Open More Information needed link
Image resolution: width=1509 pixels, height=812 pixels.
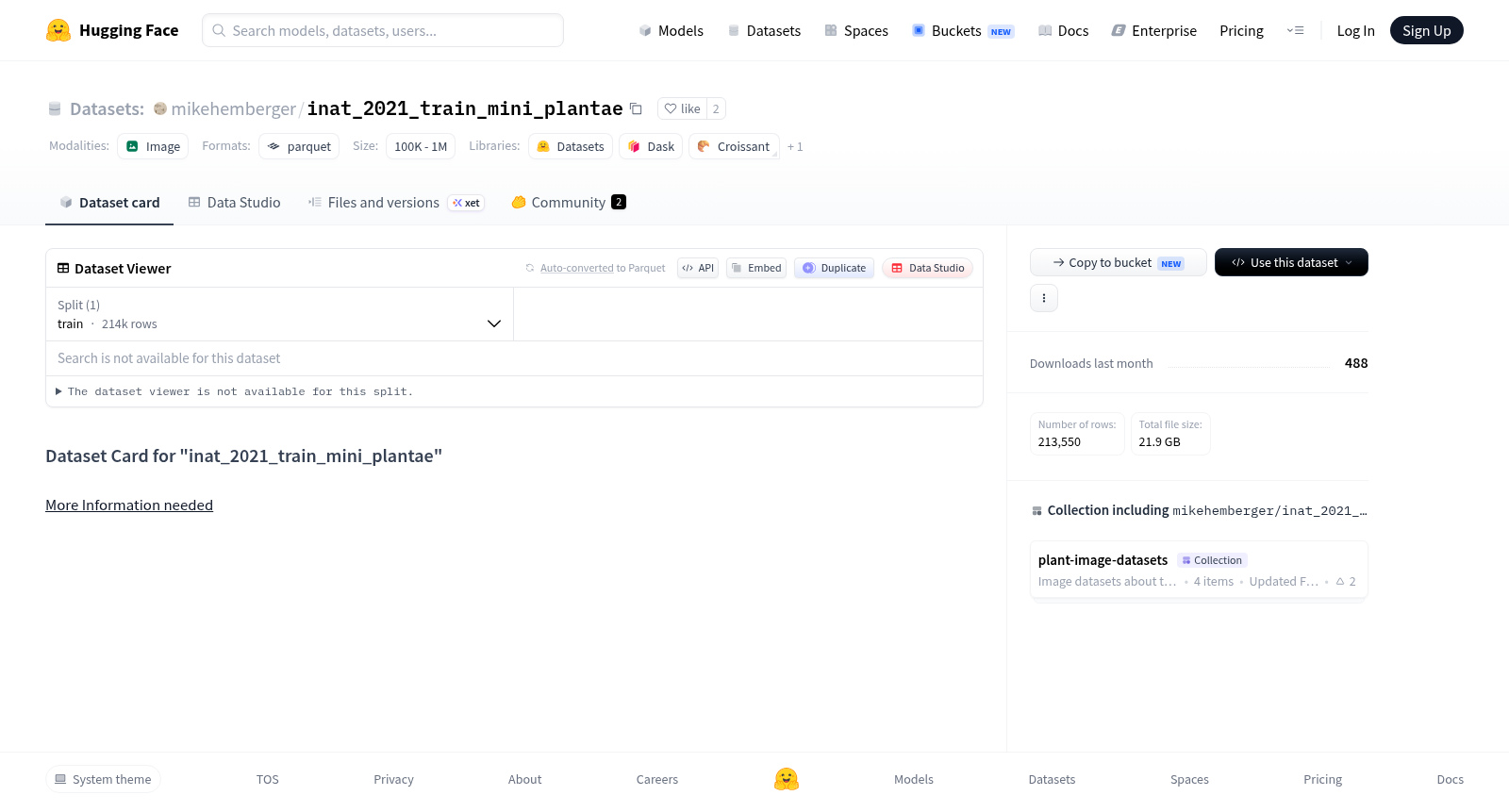pyautogui.click(x=129, y=505)
